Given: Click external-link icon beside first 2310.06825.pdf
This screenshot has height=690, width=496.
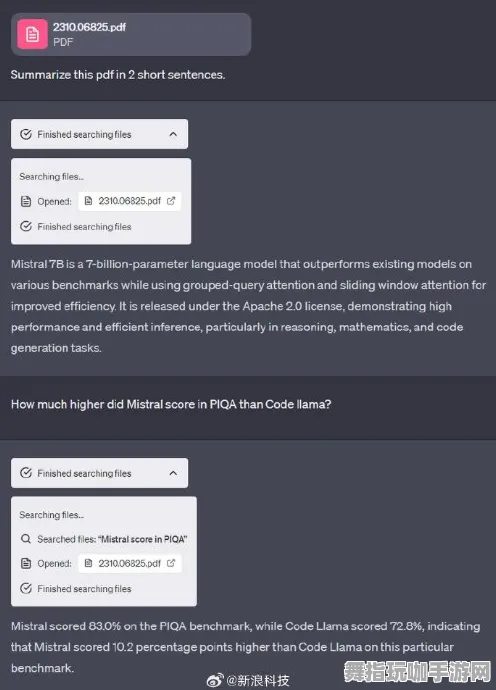Looking at the screenshot, I should pos(171,201).
